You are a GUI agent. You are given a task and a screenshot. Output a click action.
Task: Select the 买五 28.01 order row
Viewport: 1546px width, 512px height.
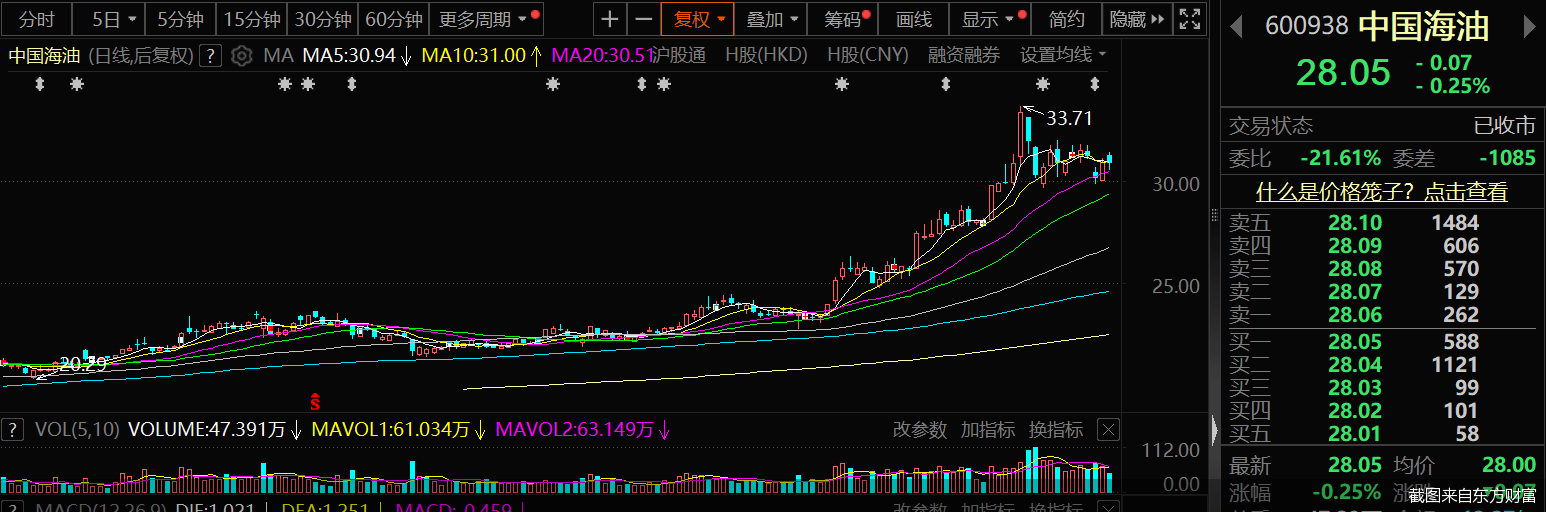1383,434
